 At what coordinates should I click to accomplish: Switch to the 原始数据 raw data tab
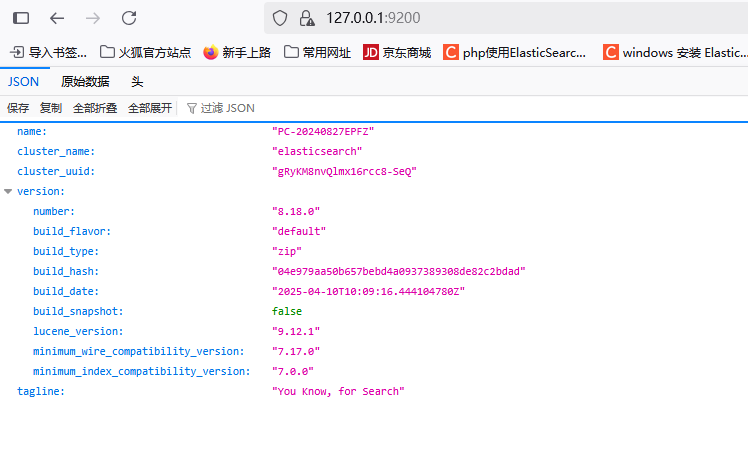click(x=85, y=82)
